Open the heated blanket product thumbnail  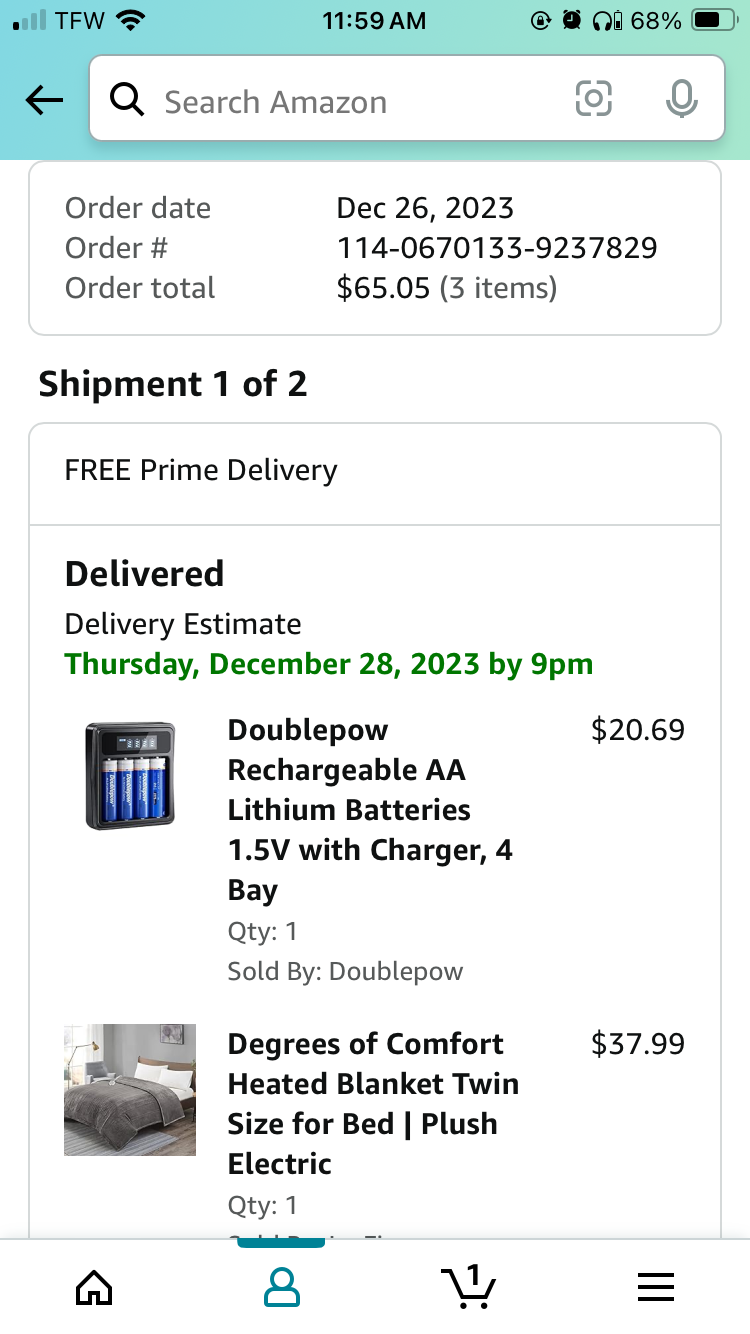point(130,1090)
